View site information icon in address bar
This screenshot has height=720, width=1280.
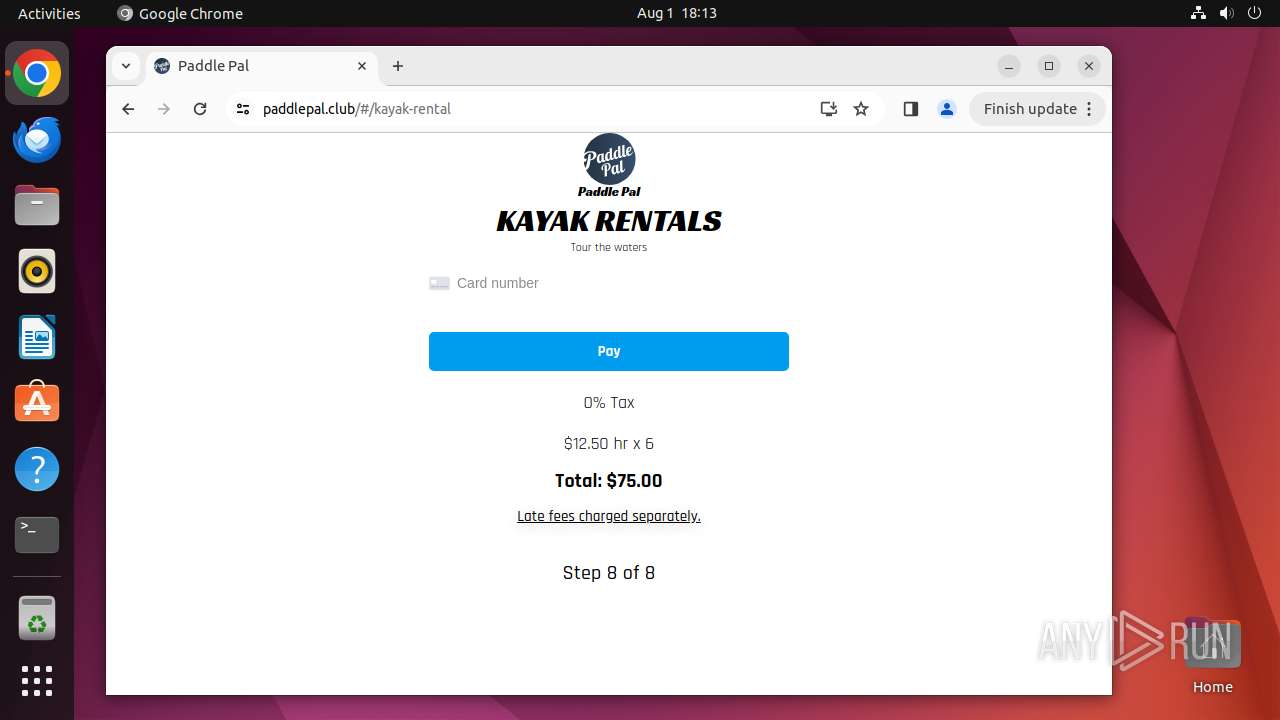pos(242,109)
